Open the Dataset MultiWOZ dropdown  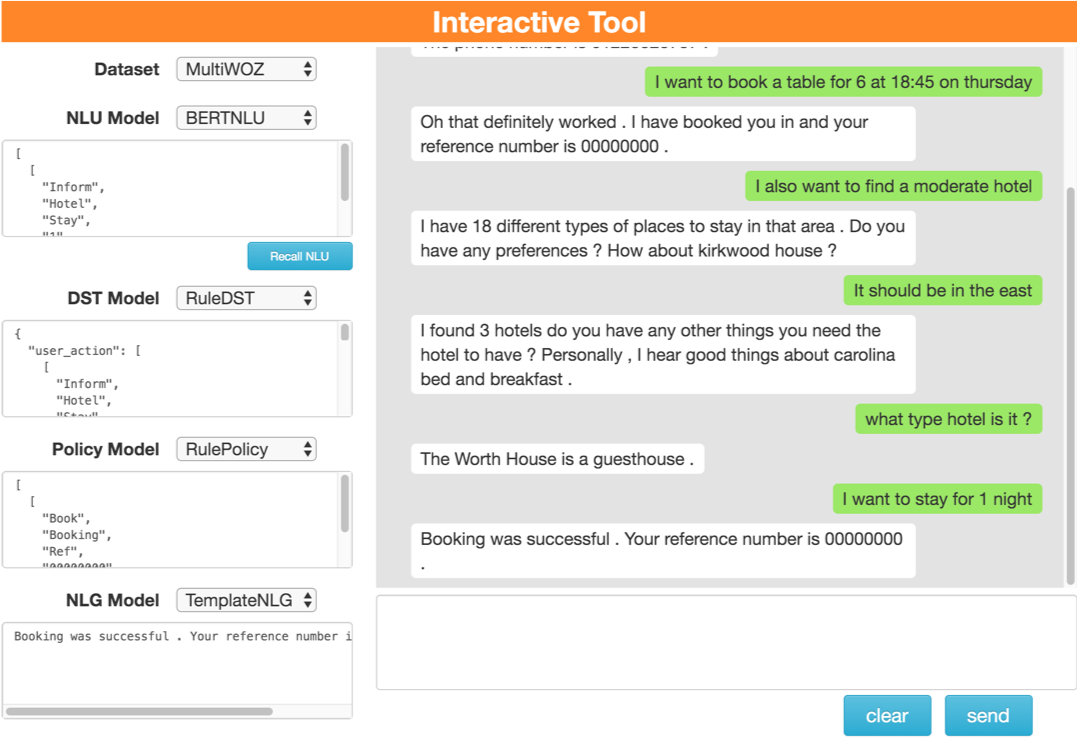[x=246, y=69]
